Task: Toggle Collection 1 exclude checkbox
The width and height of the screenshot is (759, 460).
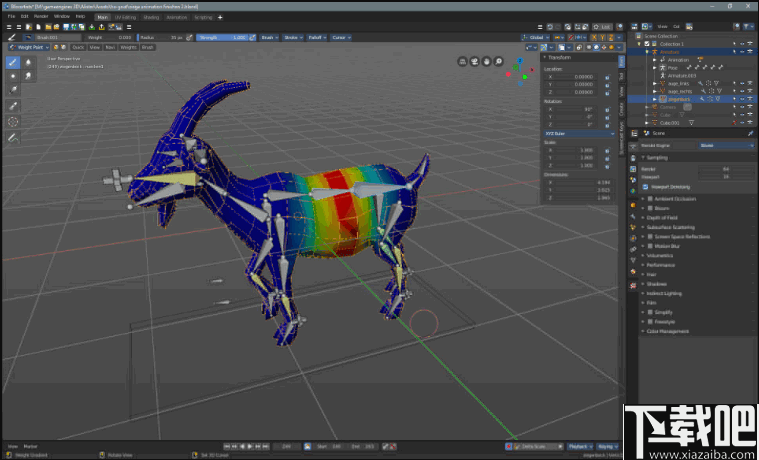Action: coord(647,44)
